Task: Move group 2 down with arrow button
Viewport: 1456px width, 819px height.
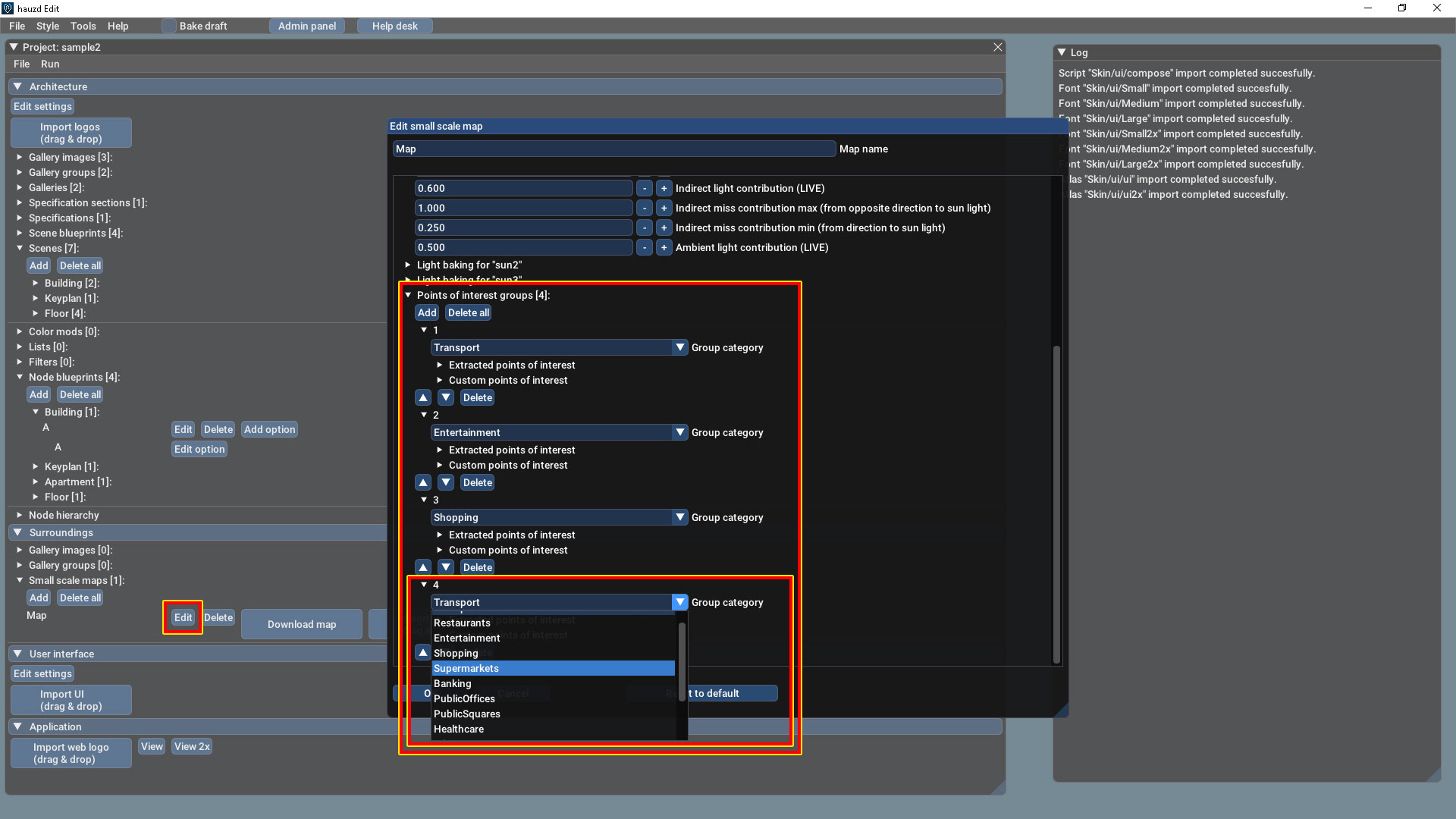Action: click(x=446, y=482)
